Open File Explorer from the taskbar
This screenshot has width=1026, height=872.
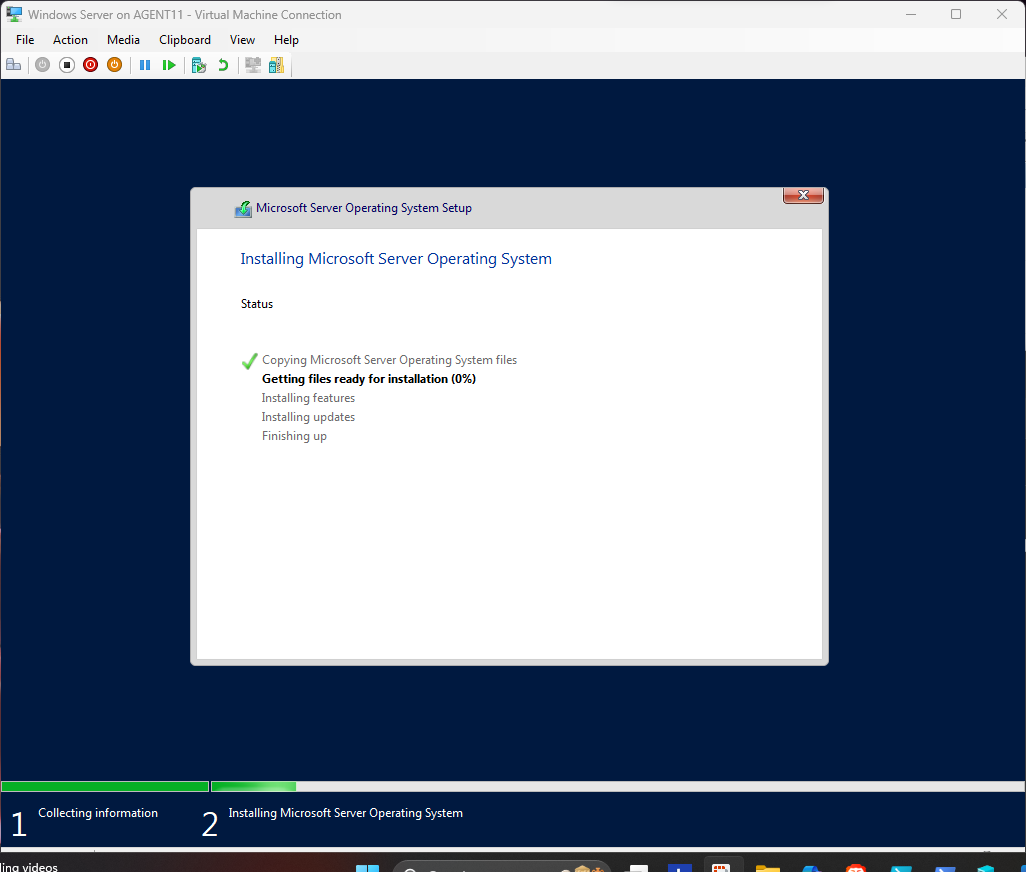tap(767, 868)
